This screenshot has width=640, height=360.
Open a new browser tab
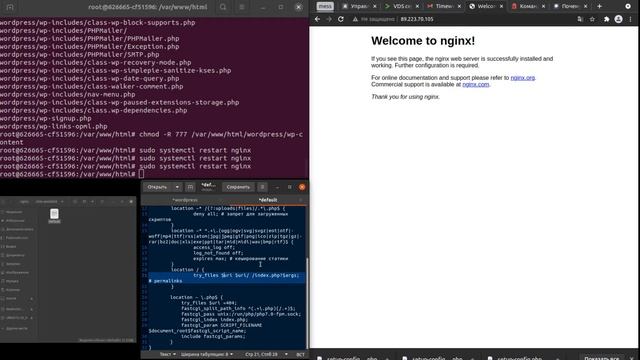pyautogui.click(x=599, y=6)
